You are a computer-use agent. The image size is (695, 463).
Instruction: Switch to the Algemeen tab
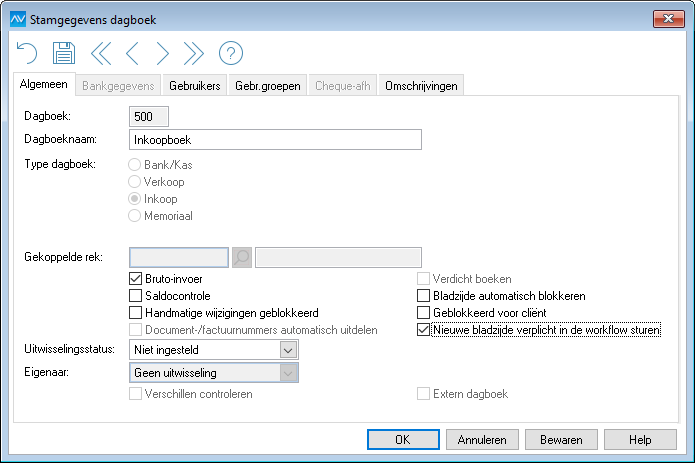click(44, 84)
